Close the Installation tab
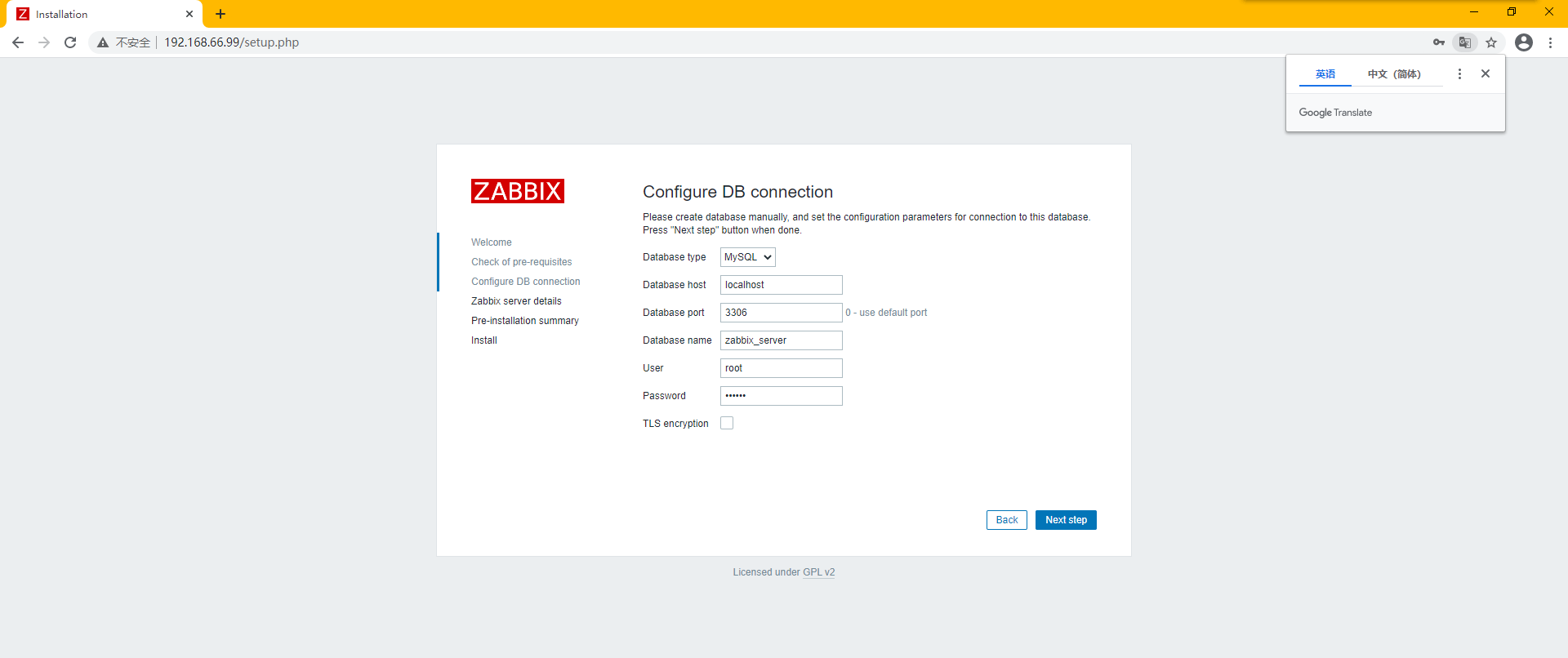This screenshot has width=1568, height=658. (189, 14)
